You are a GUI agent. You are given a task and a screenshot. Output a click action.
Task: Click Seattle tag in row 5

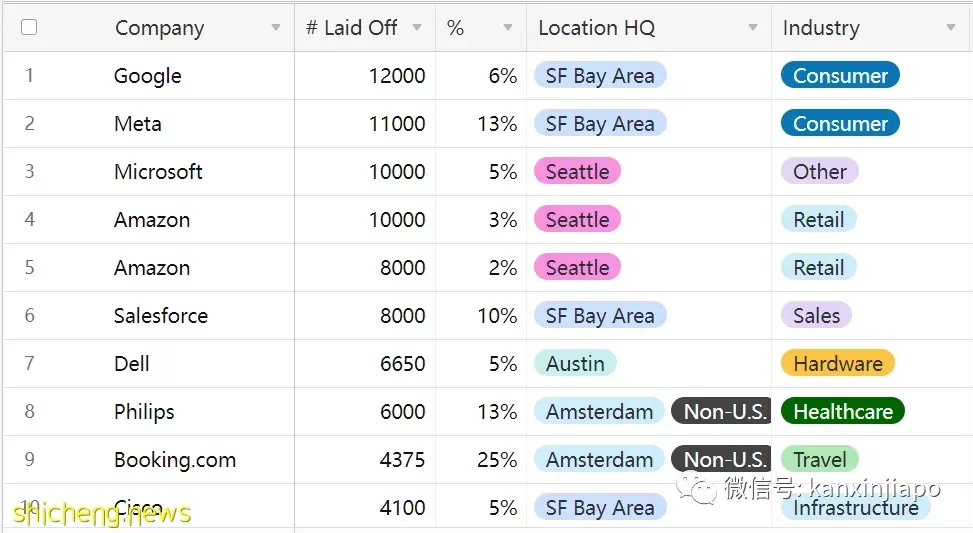click(x=577, y=267)
